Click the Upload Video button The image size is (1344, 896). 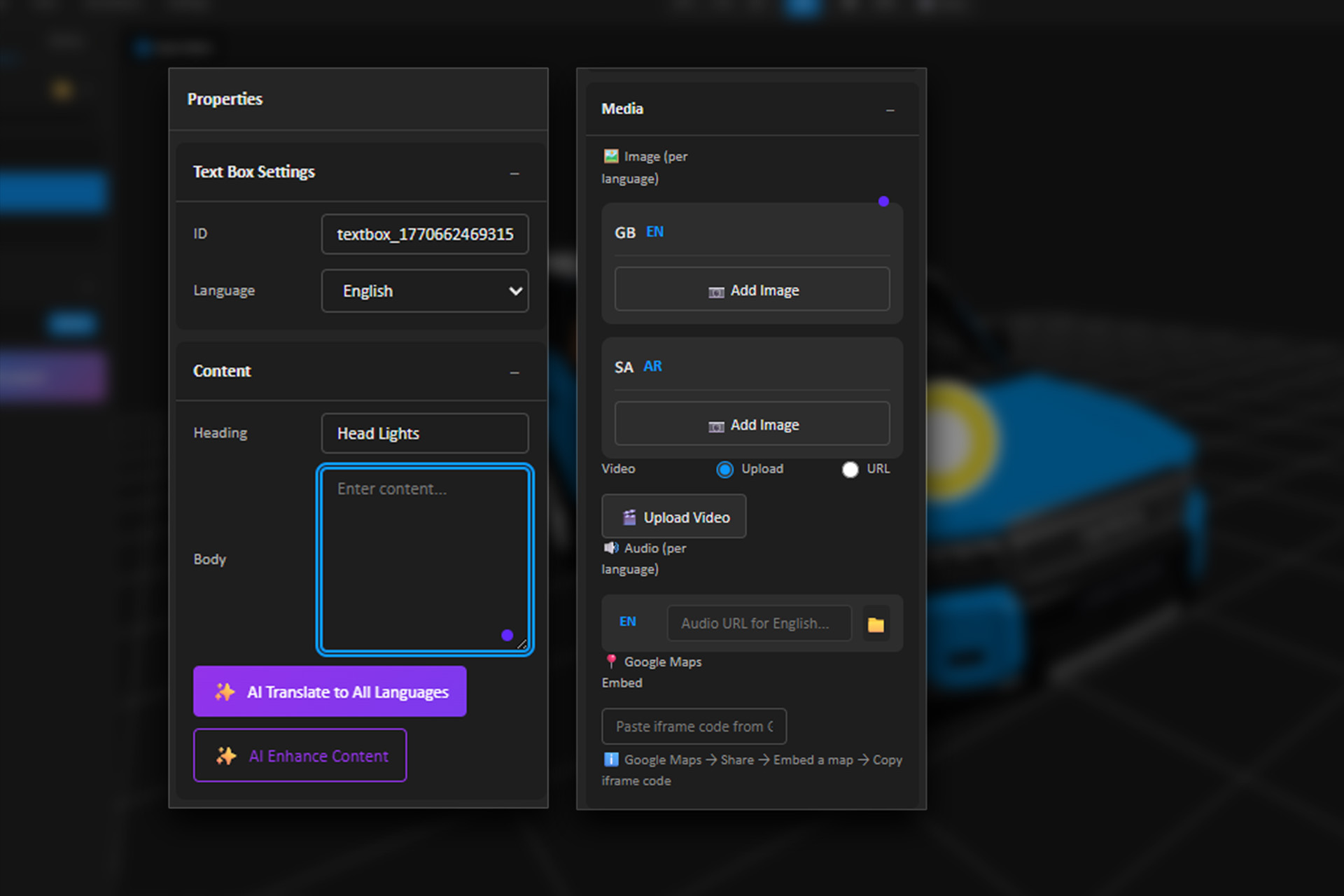click(673, 517)
